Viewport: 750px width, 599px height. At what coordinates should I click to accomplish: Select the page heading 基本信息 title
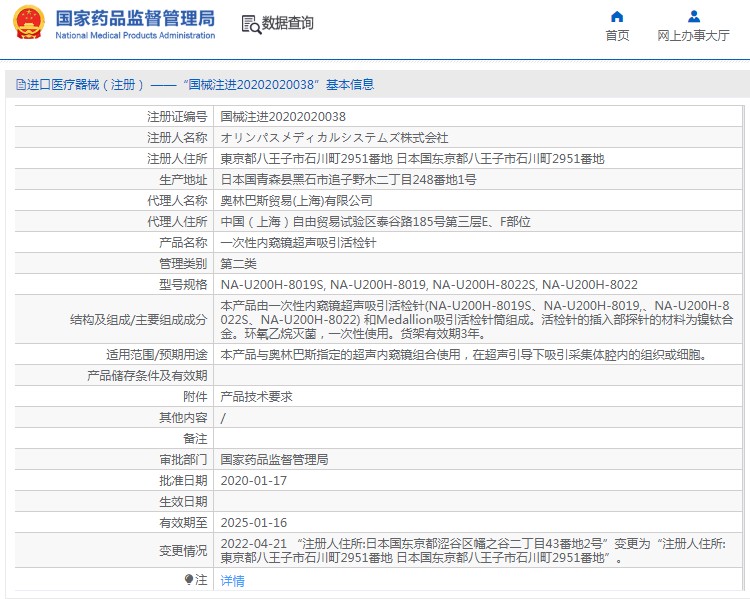350,85
